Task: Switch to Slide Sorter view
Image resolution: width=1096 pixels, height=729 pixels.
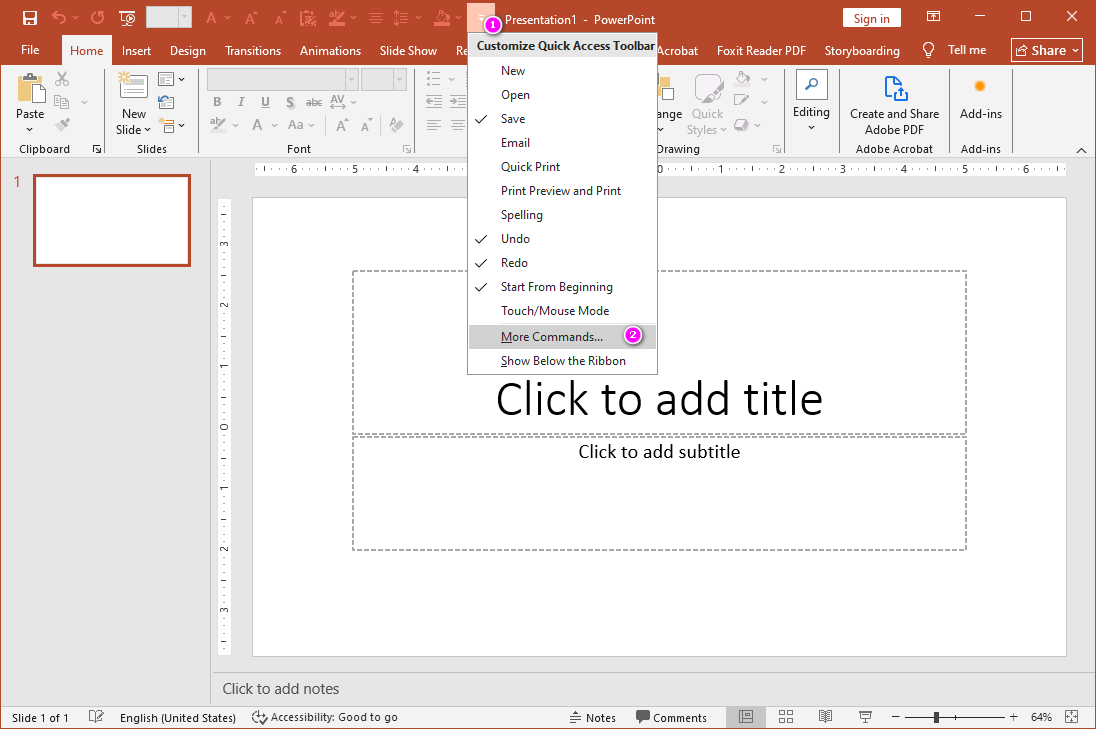Action: 786,717
